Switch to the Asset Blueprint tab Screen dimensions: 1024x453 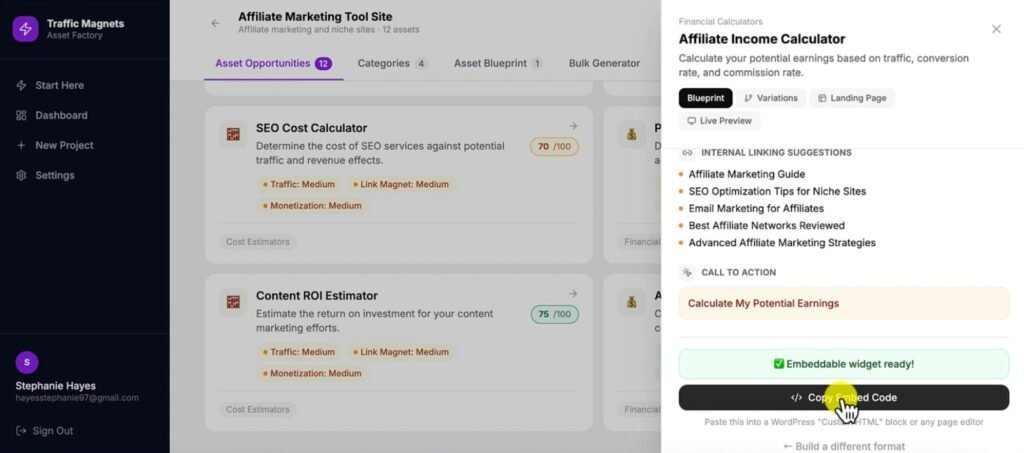tap(497, 63)
